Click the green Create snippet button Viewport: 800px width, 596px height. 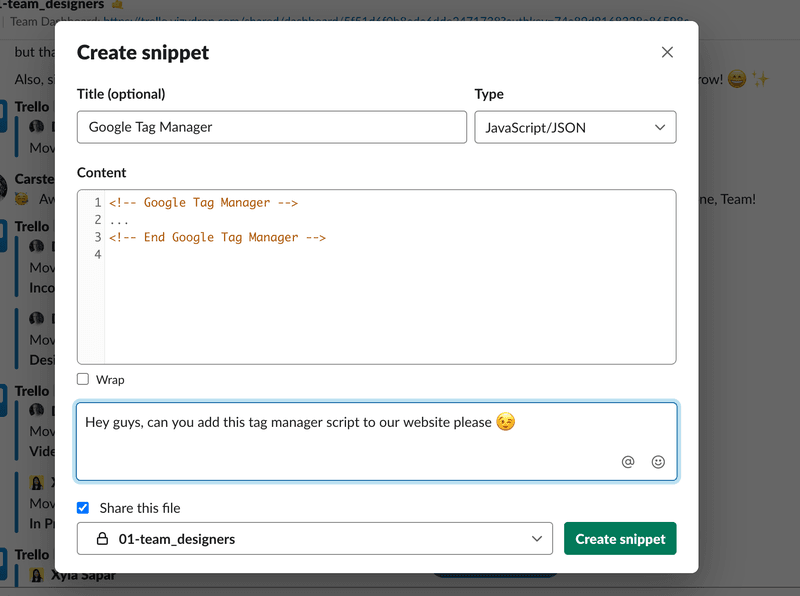pos(620,538)
